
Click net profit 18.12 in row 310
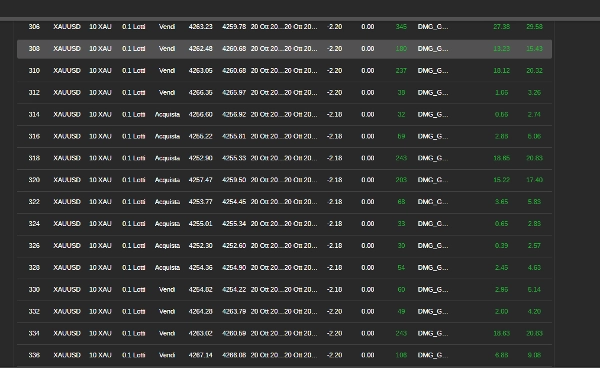[501, 71]
